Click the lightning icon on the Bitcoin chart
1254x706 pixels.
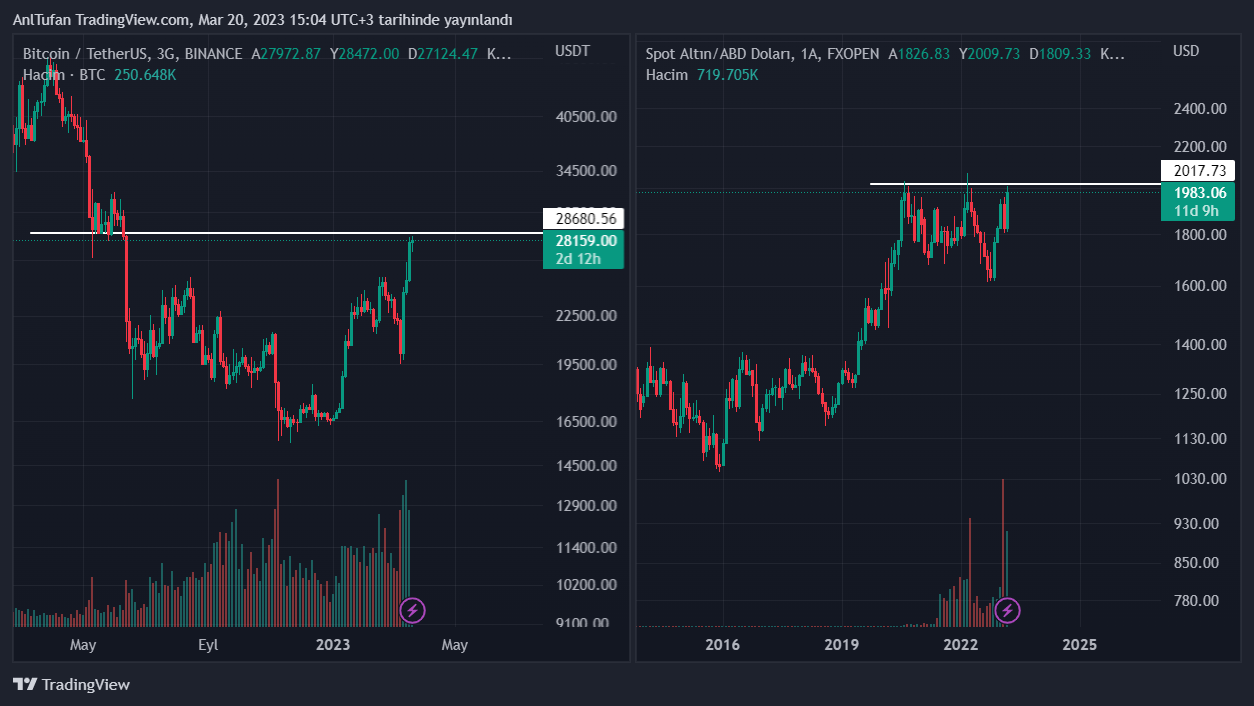tap(413, 609)
